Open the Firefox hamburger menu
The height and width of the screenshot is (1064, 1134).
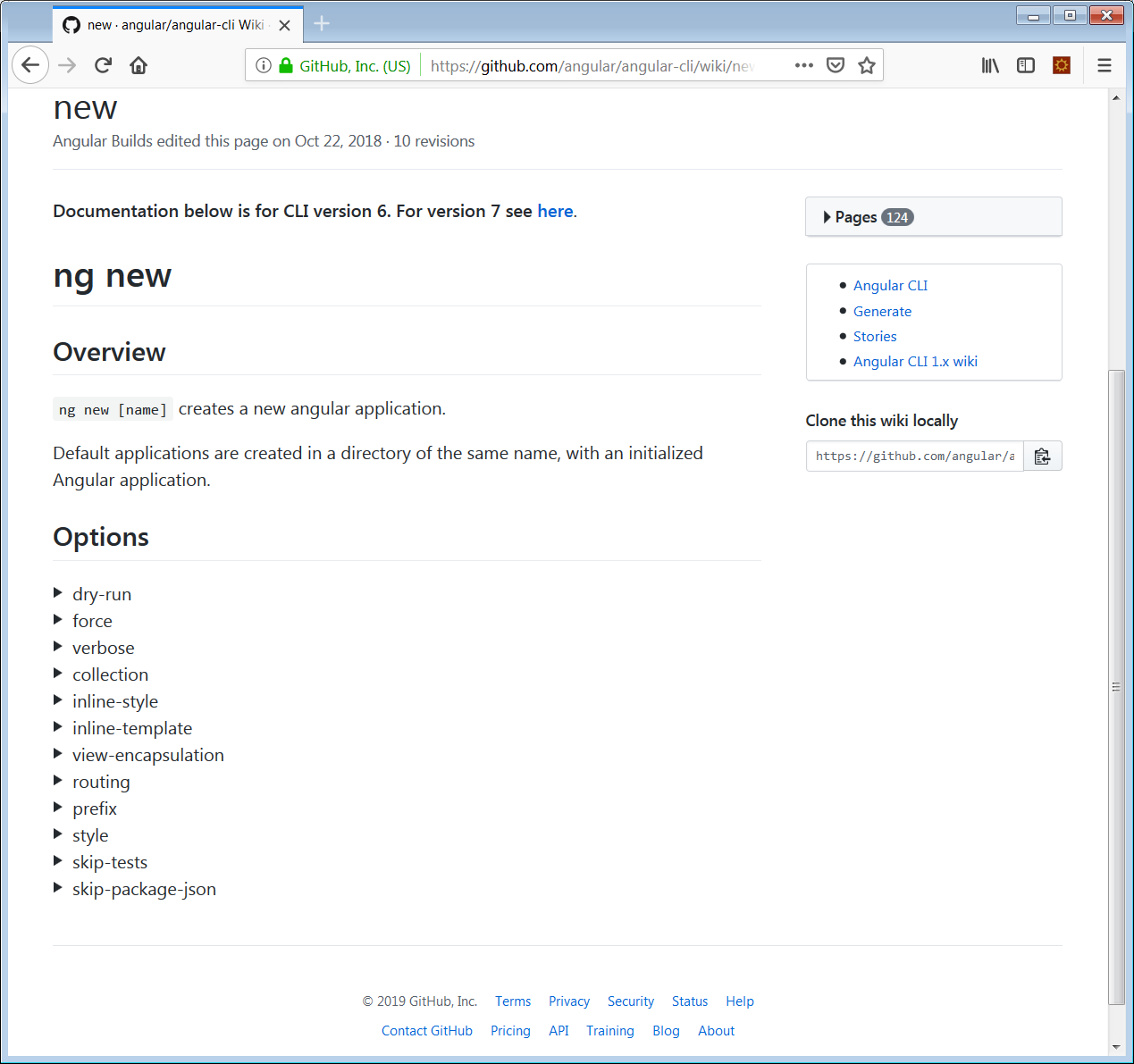click(x=1104, y=64)
